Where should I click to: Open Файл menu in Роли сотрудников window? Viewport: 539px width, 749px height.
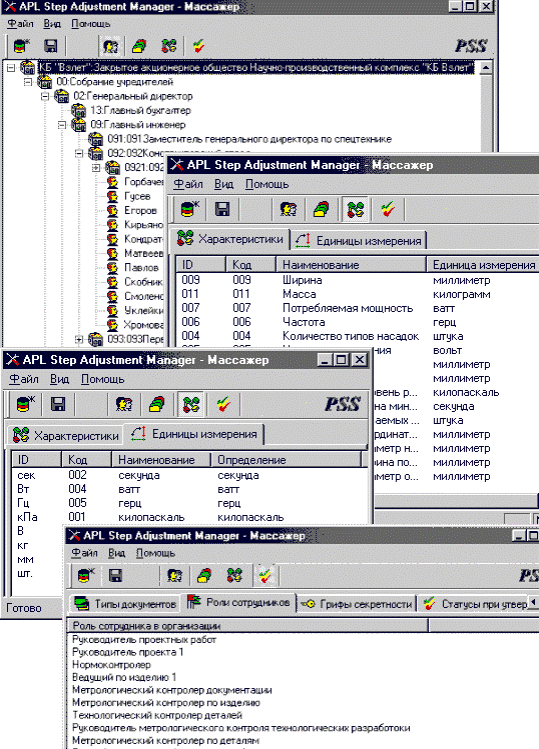[84, 553]
